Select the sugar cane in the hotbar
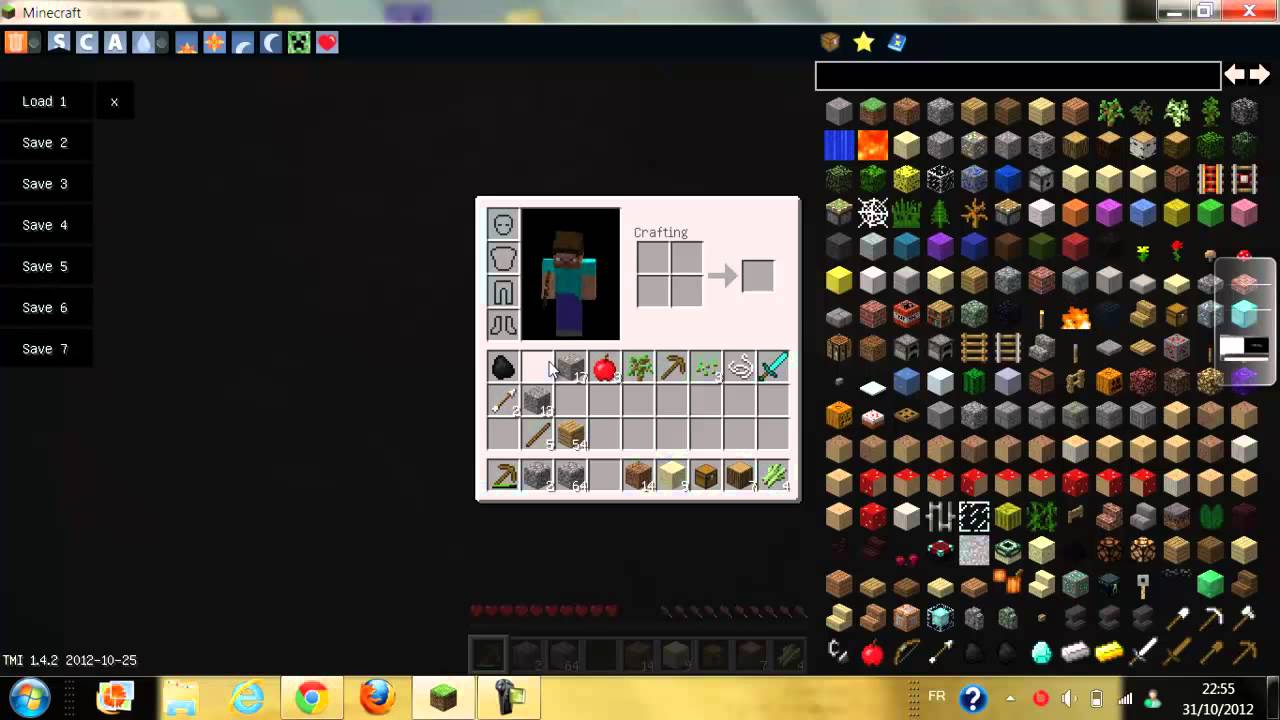Image resolution: width=1280 pixels, height=720 pixels. (773, 476)
